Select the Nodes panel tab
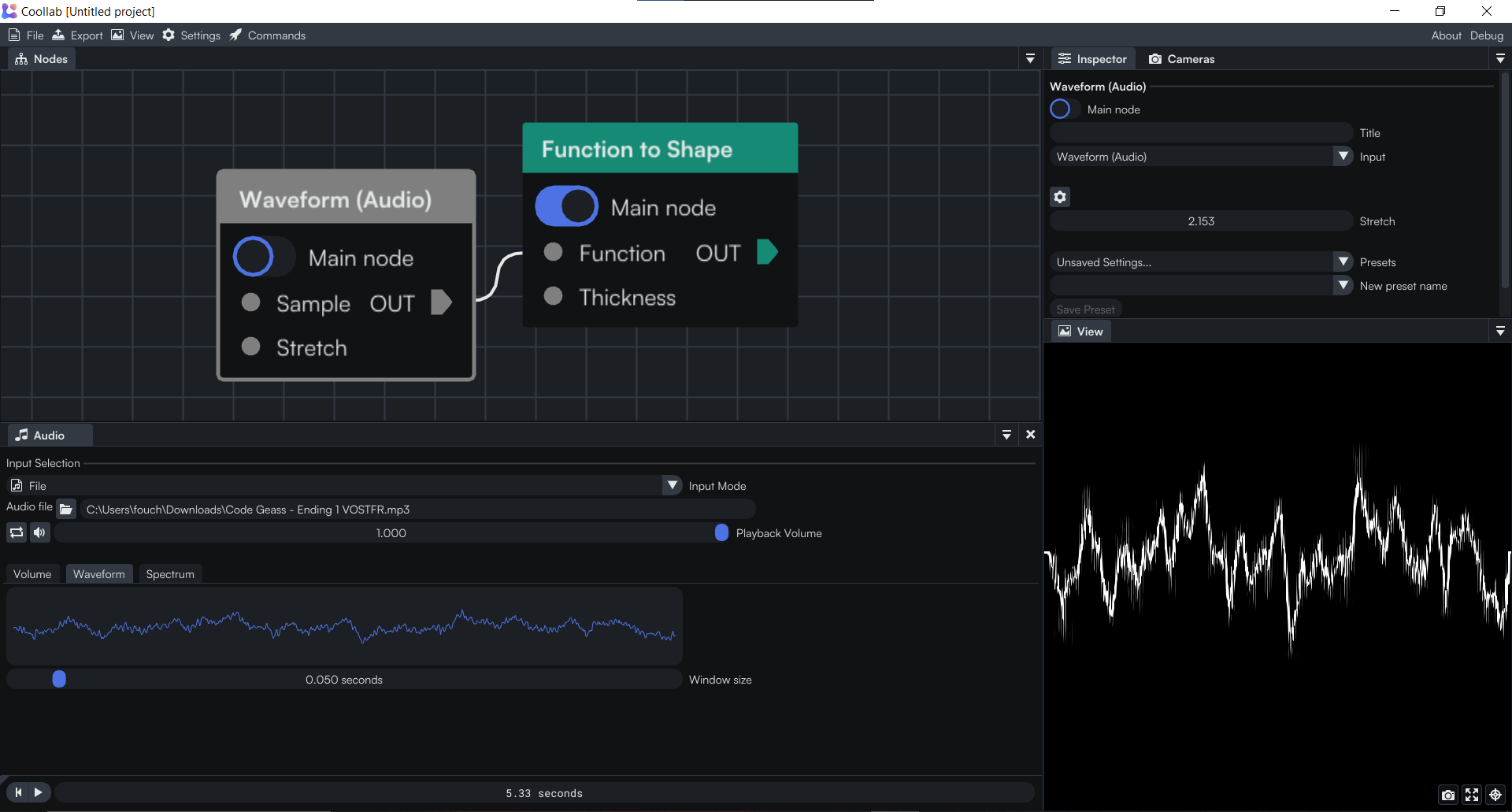 42,59
